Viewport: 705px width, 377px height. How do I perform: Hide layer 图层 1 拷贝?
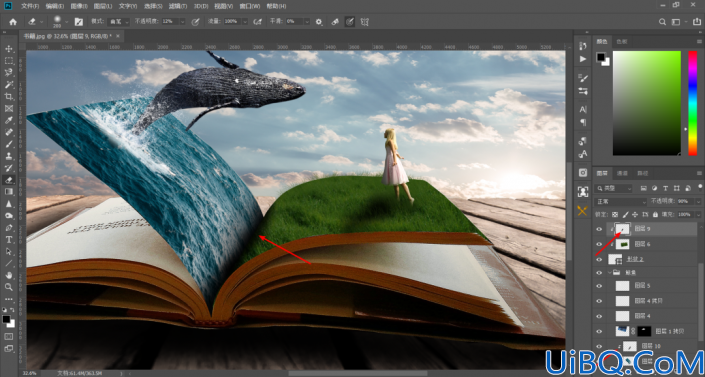click(x=599, y=331)
